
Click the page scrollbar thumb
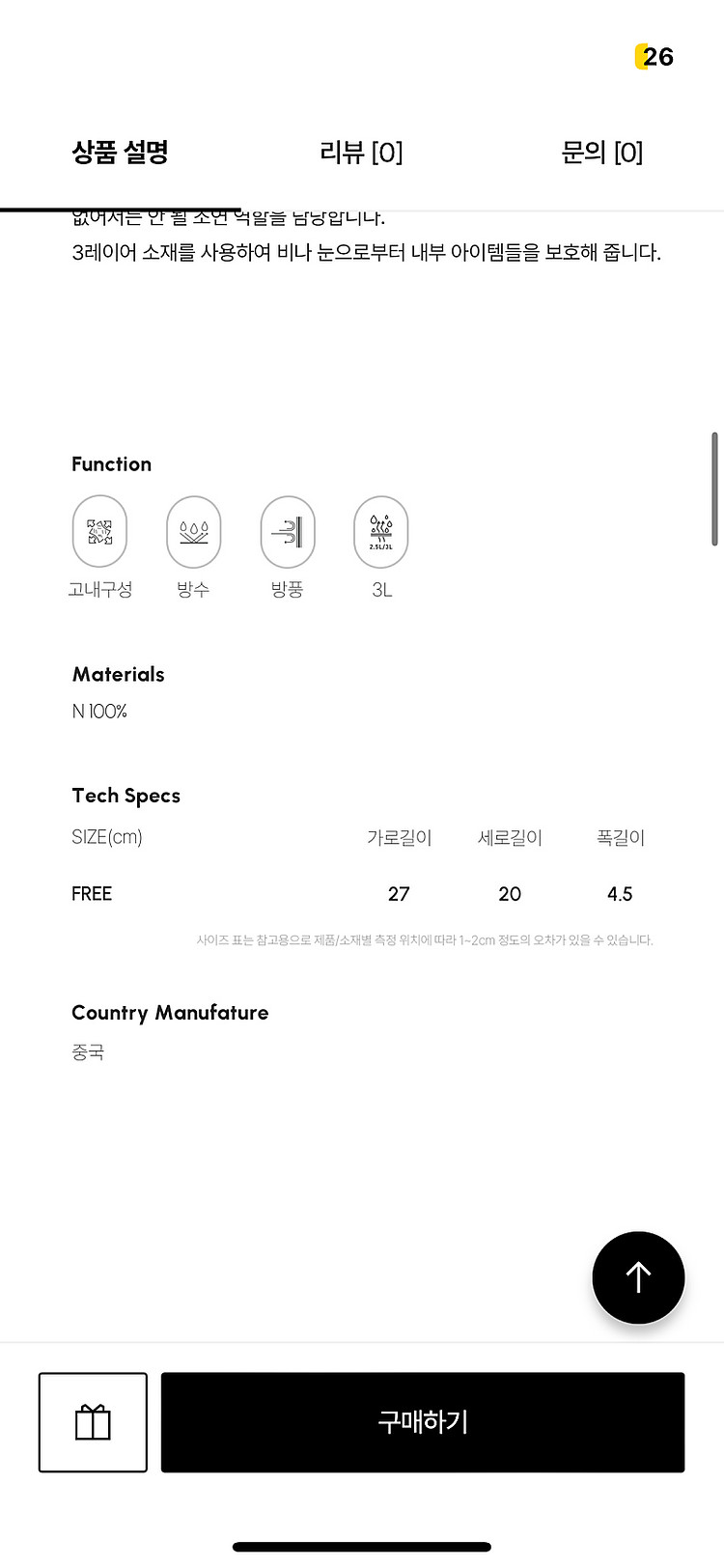click(x=714, y=489)
